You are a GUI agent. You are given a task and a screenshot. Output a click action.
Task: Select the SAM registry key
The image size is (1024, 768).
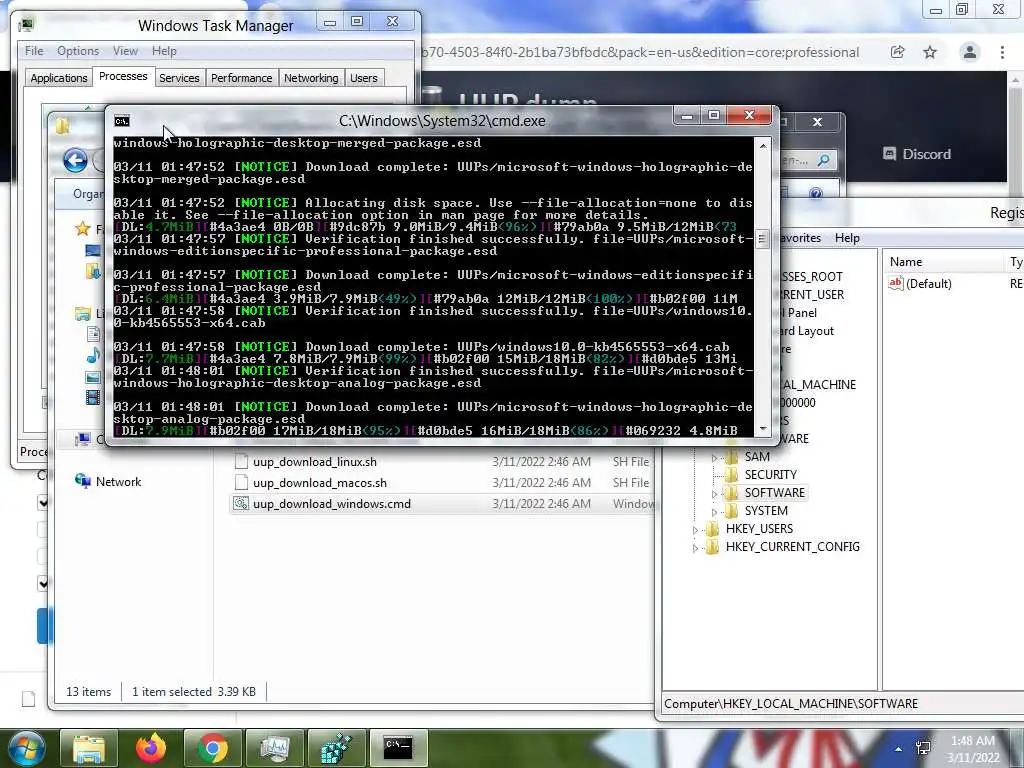(x=757, y=456)
